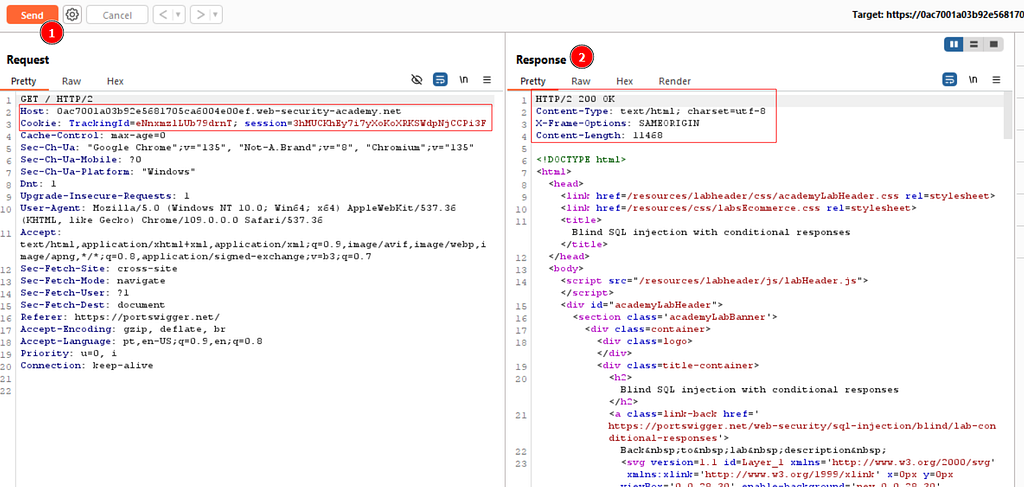This screenshot has height=487, width=1024.
Task: Click the 'Accept:' header name
Action: point(40,232)
